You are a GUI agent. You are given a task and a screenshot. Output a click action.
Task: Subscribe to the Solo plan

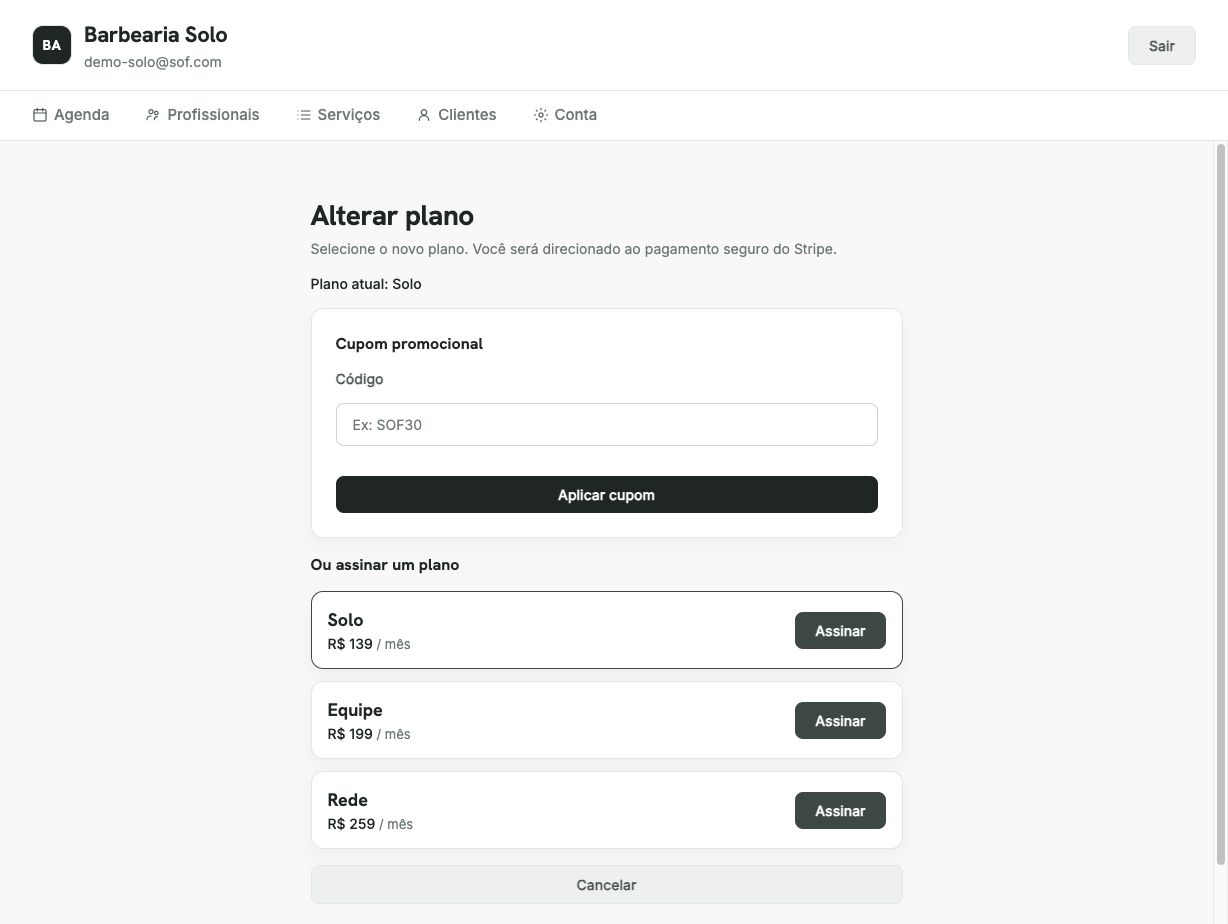[840, 631]
